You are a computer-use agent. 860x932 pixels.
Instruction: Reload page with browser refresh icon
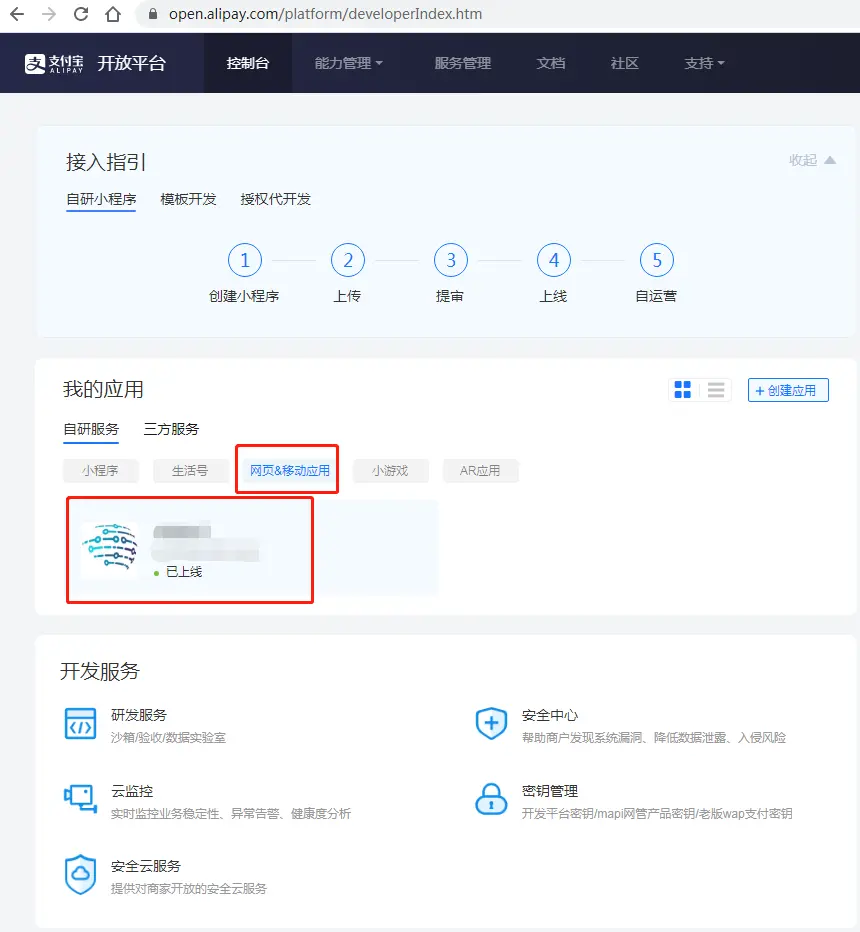tap(81, 14)
